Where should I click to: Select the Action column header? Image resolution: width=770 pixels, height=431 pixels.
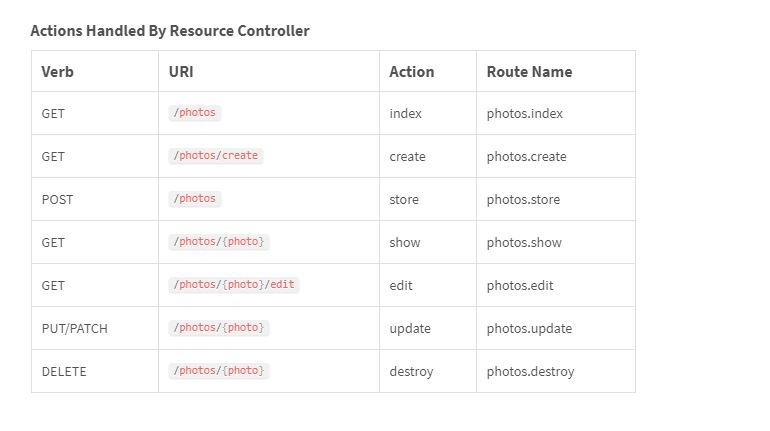(x=412, y=72)
